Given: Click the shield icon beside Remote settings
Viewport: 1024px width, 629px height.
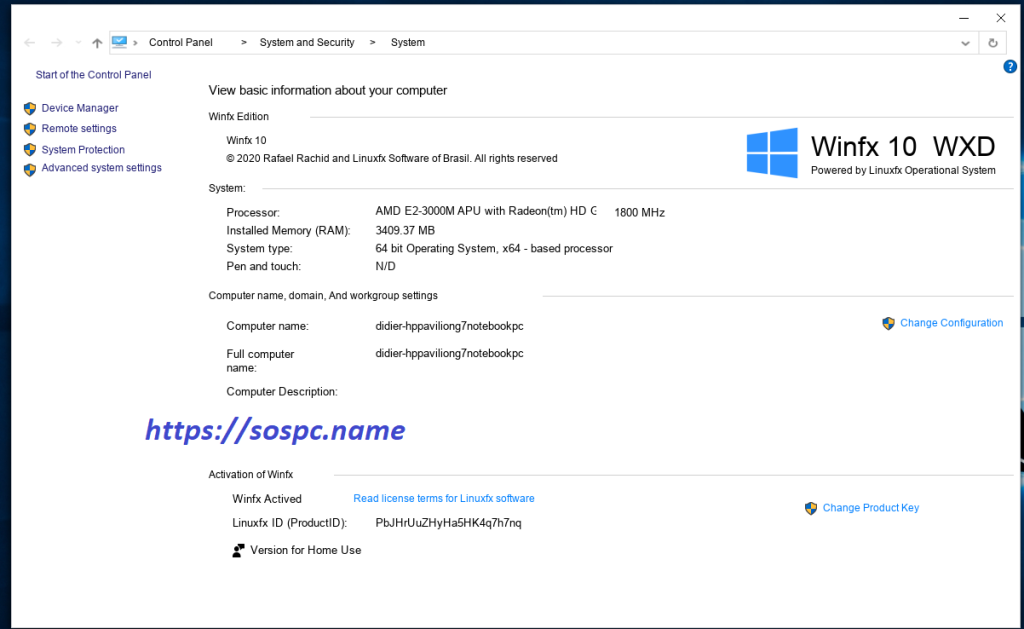Looking at the screenshot, I should coord(29,128).
